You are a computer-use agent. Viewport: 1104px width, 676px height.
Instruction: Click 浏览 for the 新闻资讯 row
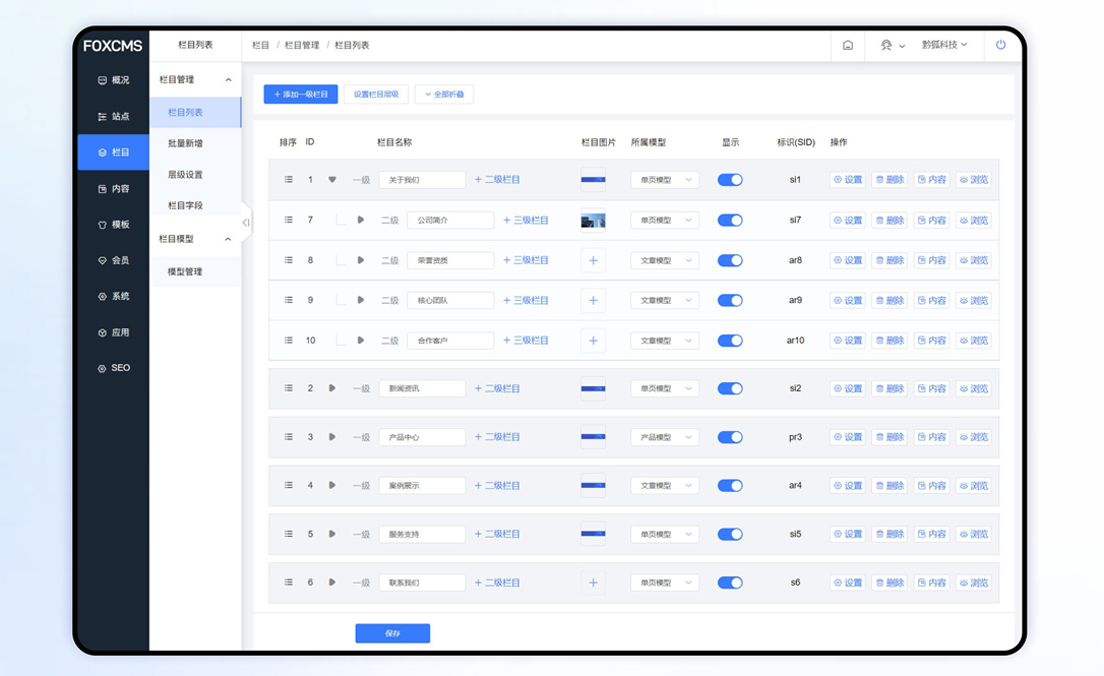click(x=973, y=389)
